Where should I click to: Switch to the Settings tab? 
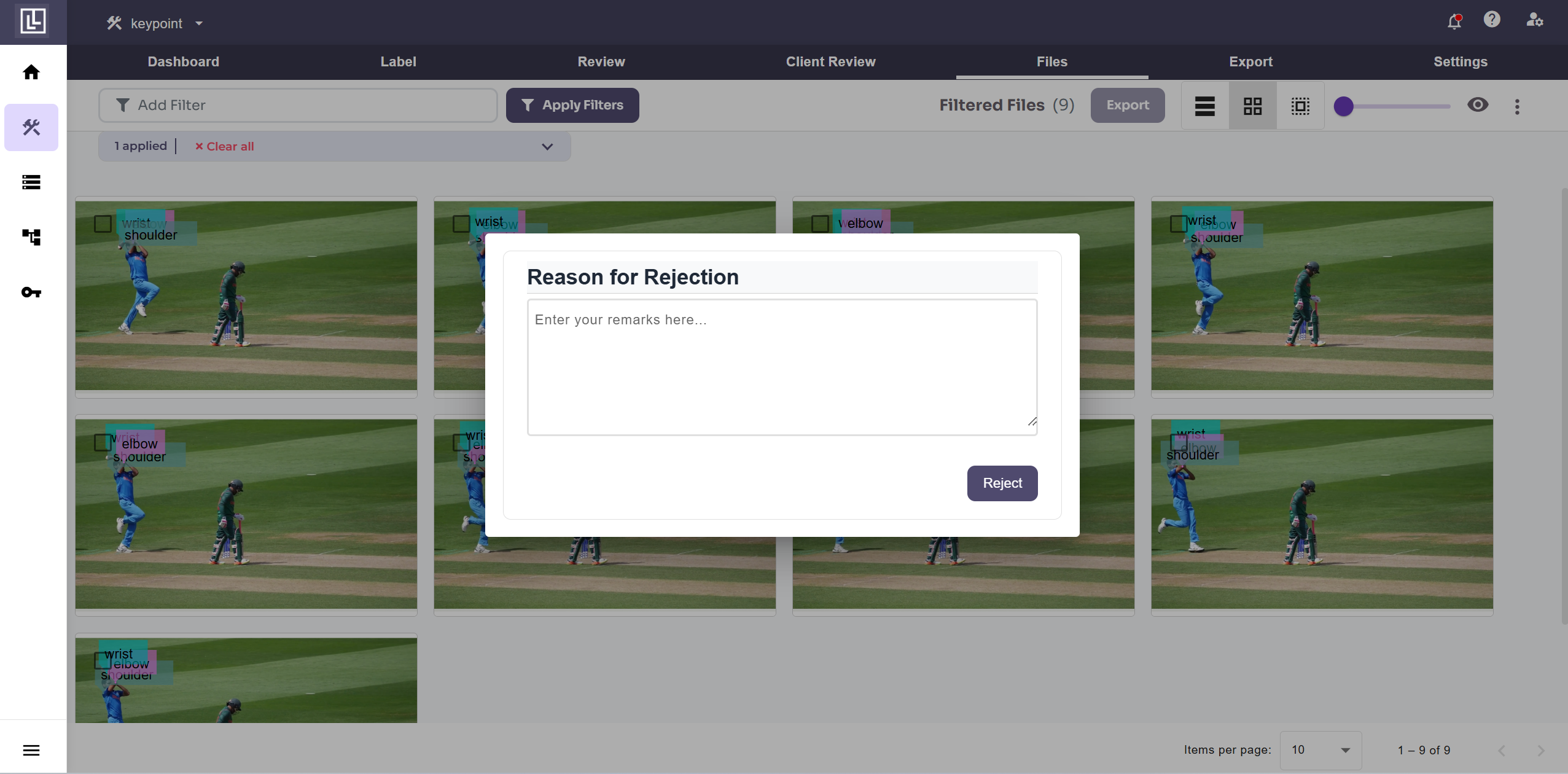[x=1460, y=61]
